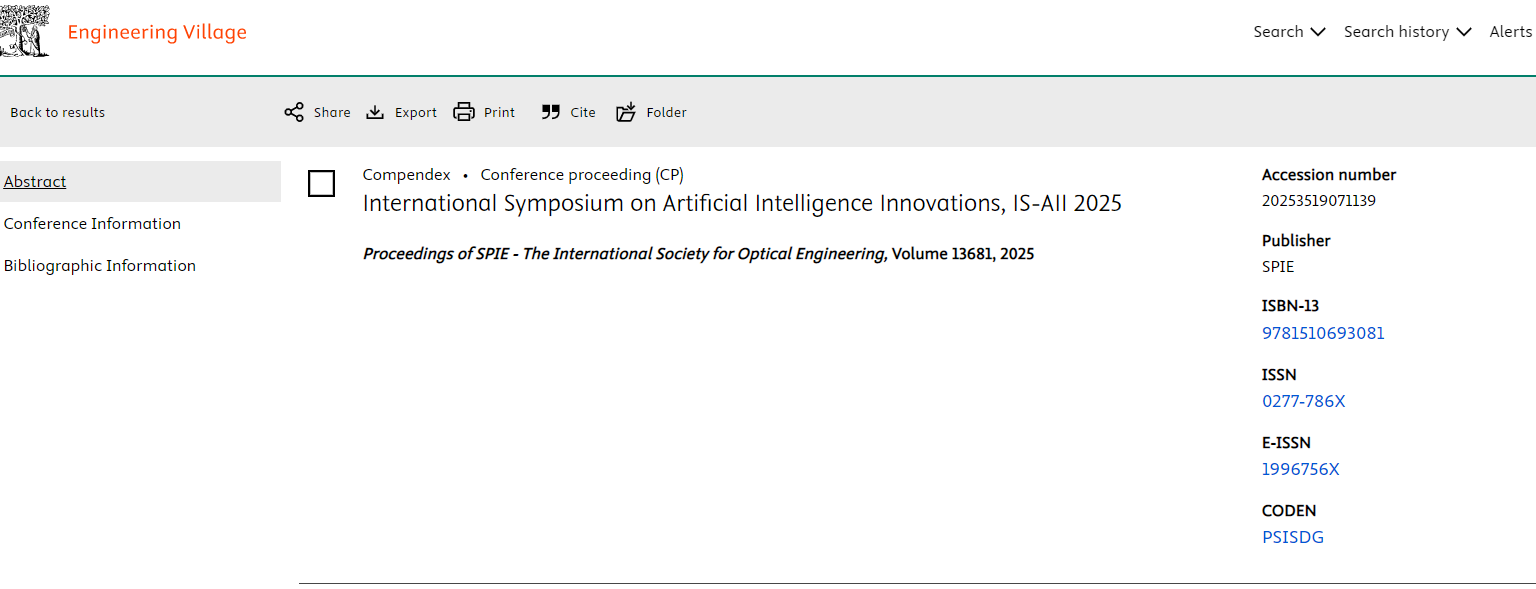1536x589 pixels.
Task: Click the Folder save icon
Action: [x=626, y=112]
